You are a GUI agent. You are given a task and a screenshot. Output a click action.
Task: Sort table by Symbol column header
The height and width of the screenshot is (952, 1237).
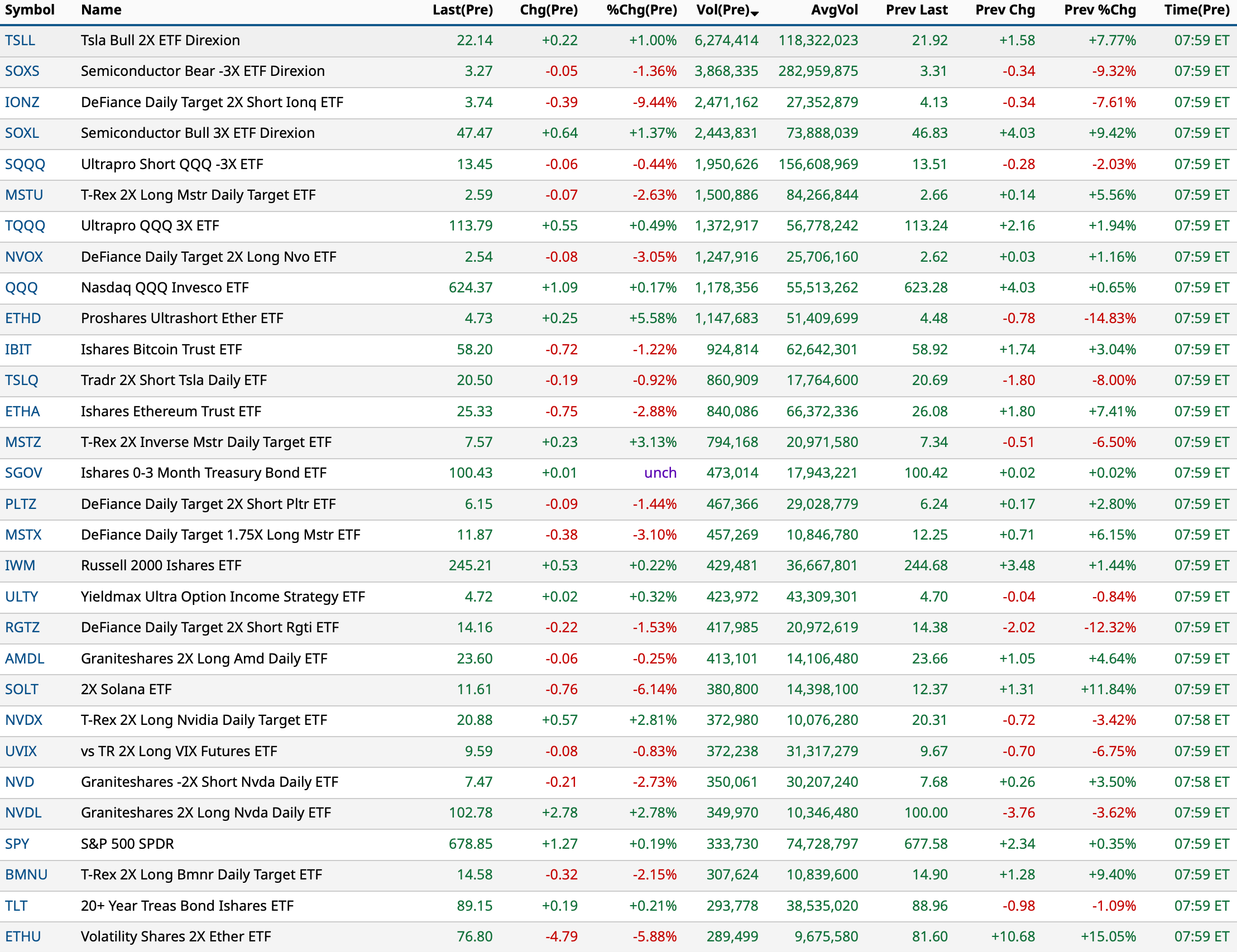[30, 9]
